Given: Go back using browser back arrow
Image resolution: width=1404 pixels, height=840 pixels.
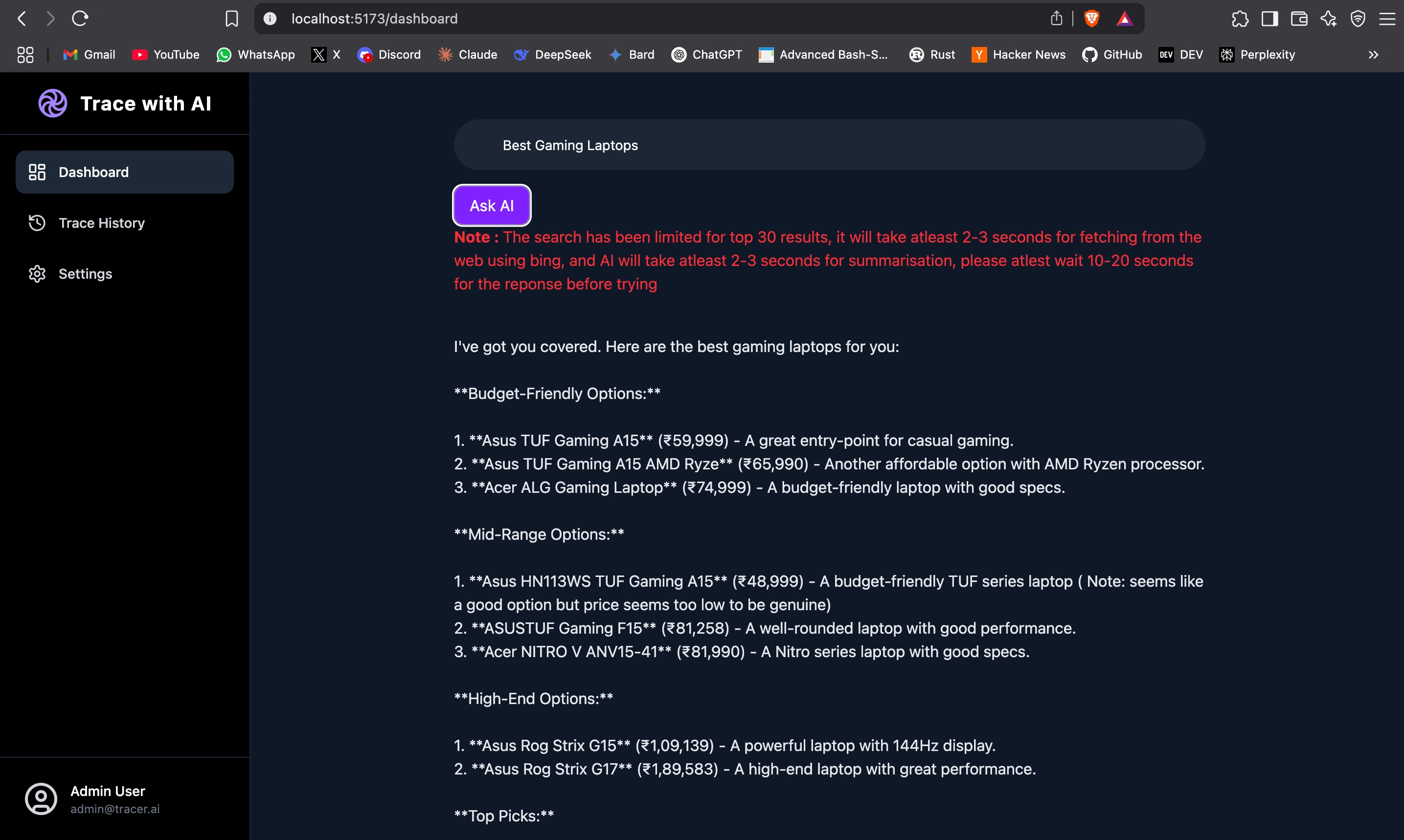Looking at the screenshot, I should coord(22,19).
